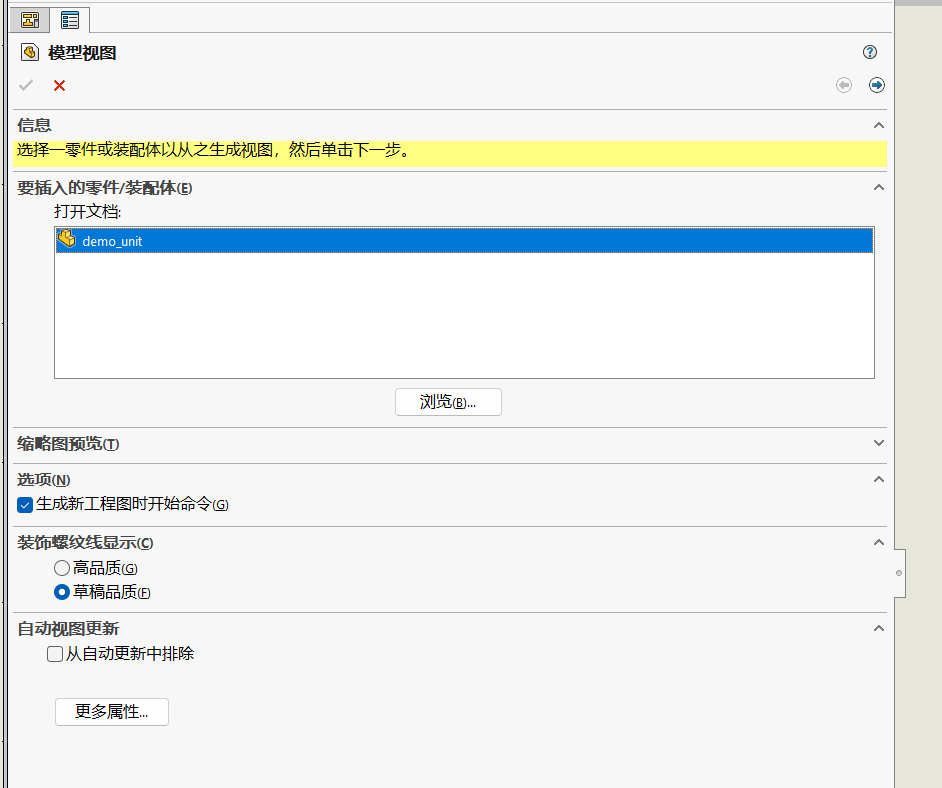Open the FeatureManager design tree tab
The height and width of the screenshot is (788, 942).
[30, 20]
